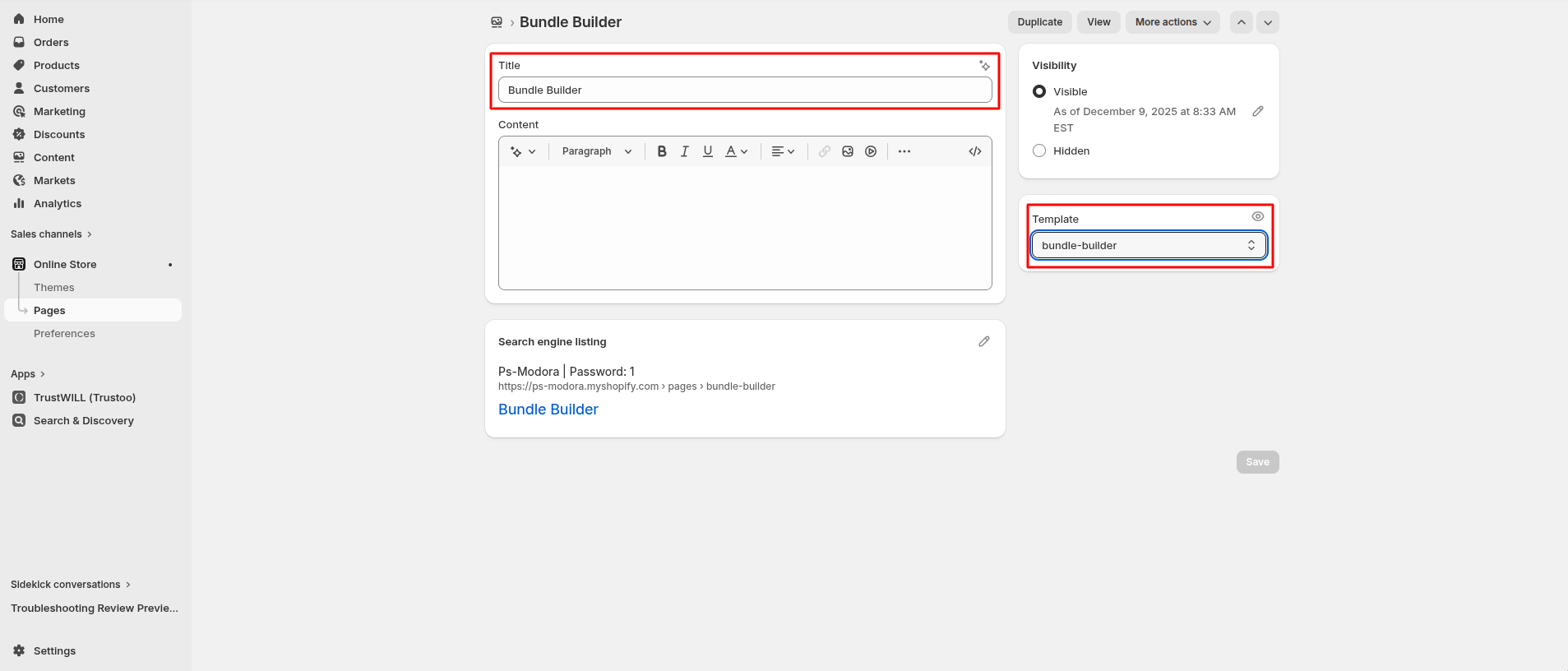Open the text color dropdown
1568x671 pixels.
point(737,151)
